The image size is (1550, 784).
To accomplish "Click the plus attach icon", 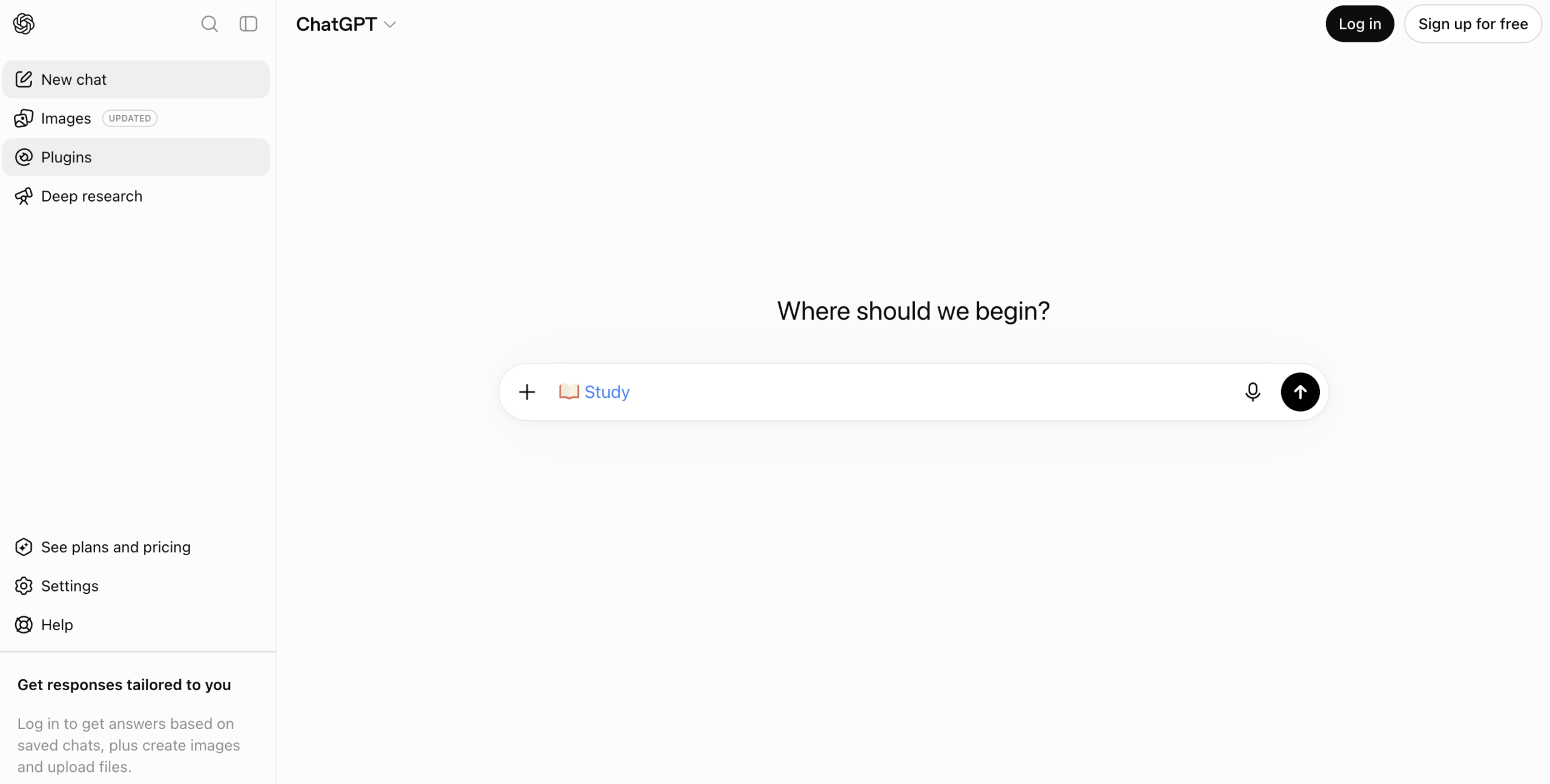I will pos(527,392).
